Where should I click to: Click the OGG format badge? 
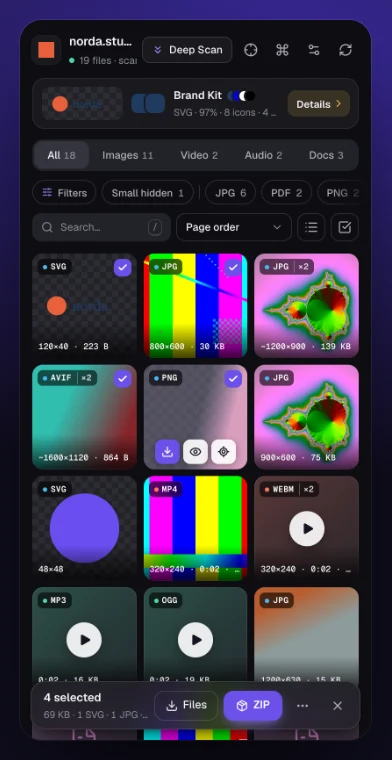165,600
